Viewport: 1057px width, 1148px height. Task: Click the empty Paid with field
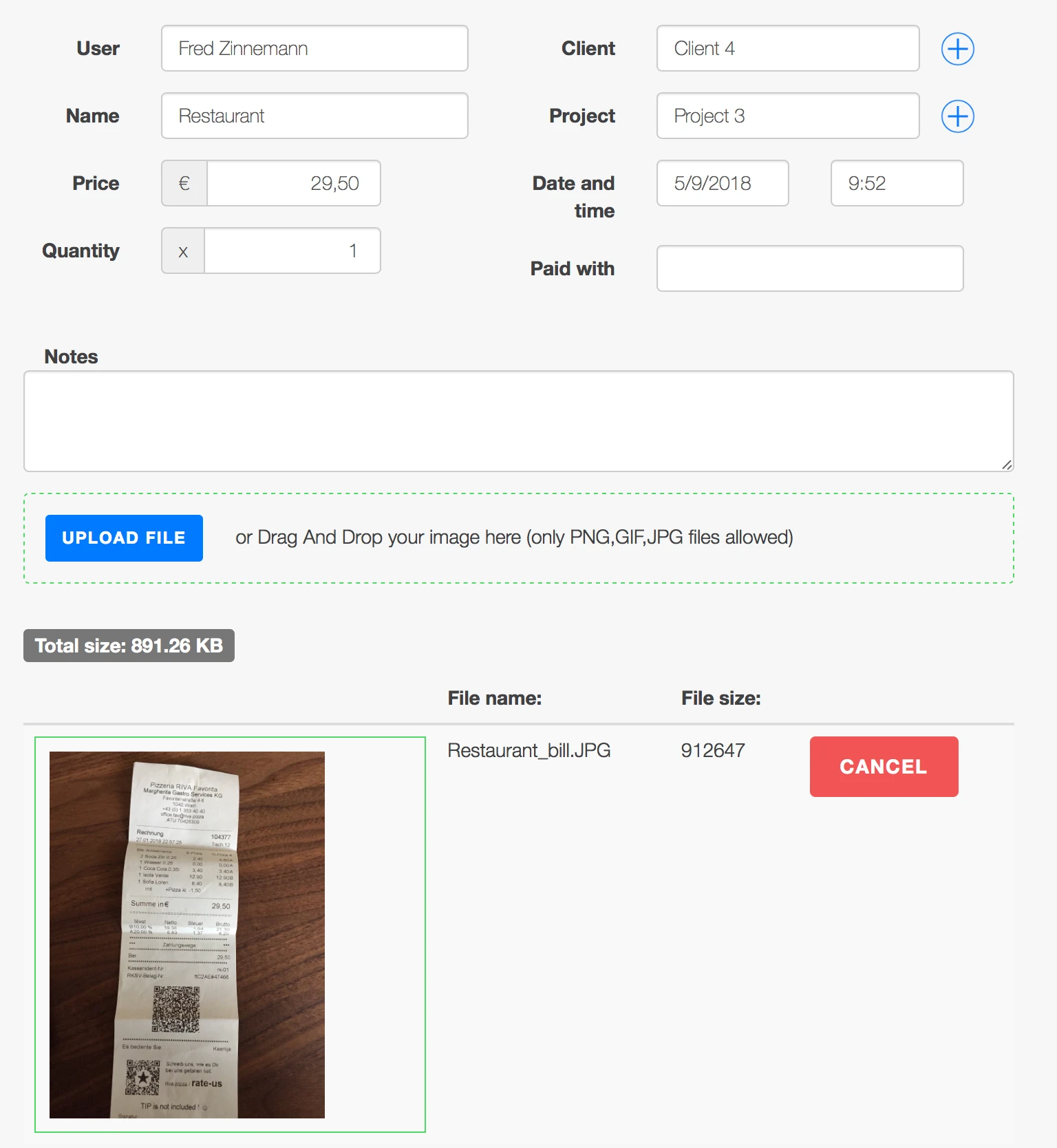[x=809, y=268]
